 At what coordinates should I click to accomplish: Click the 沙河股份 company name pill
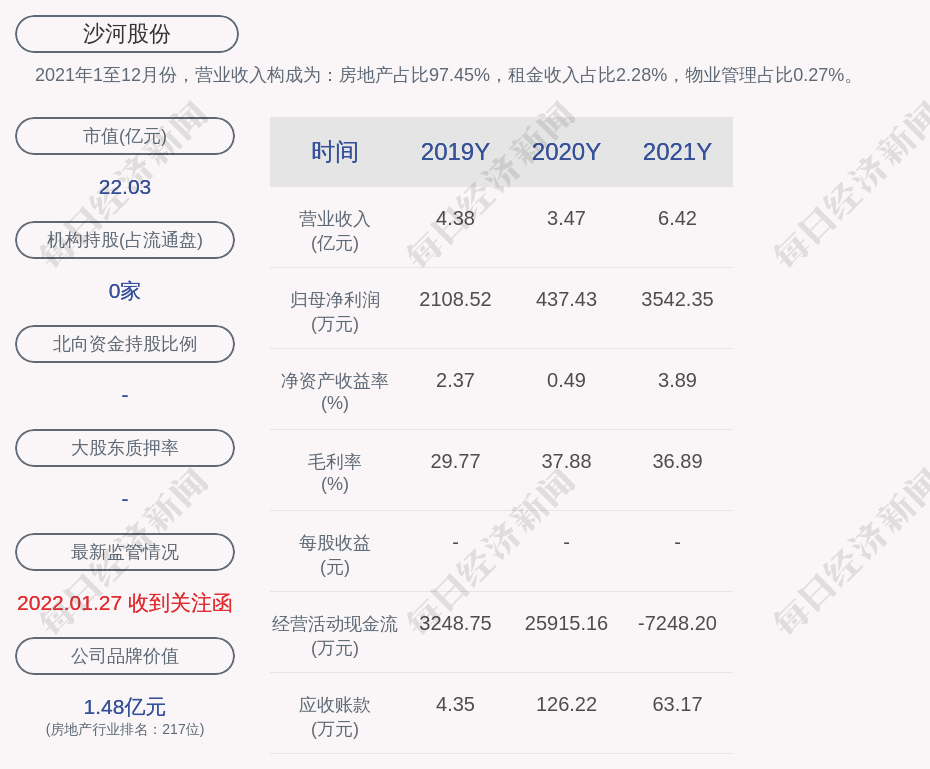pyautogui.click(x=127, y=34)
